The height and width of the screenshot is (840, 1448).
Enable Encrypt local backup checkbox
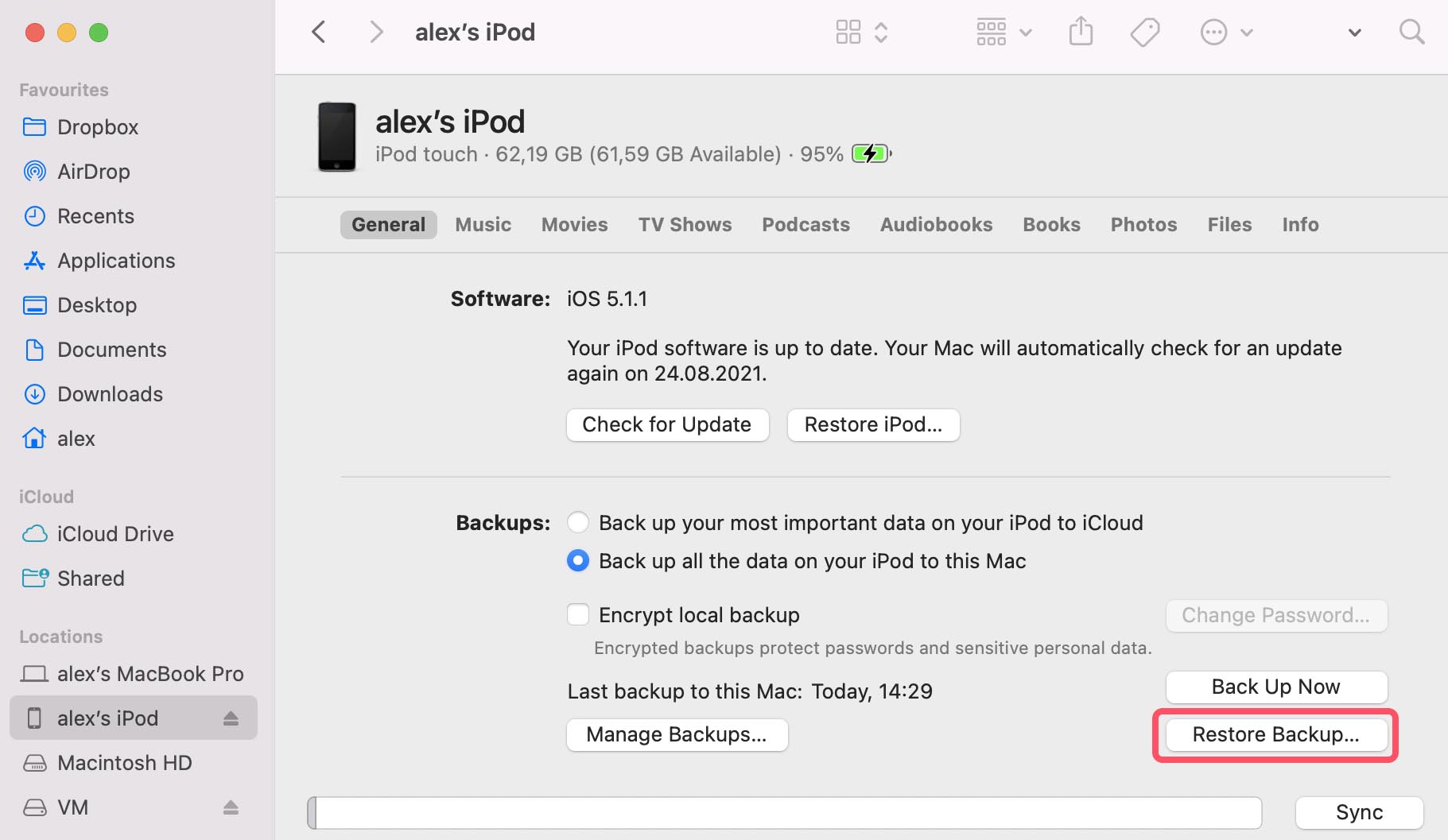(578, 615)
